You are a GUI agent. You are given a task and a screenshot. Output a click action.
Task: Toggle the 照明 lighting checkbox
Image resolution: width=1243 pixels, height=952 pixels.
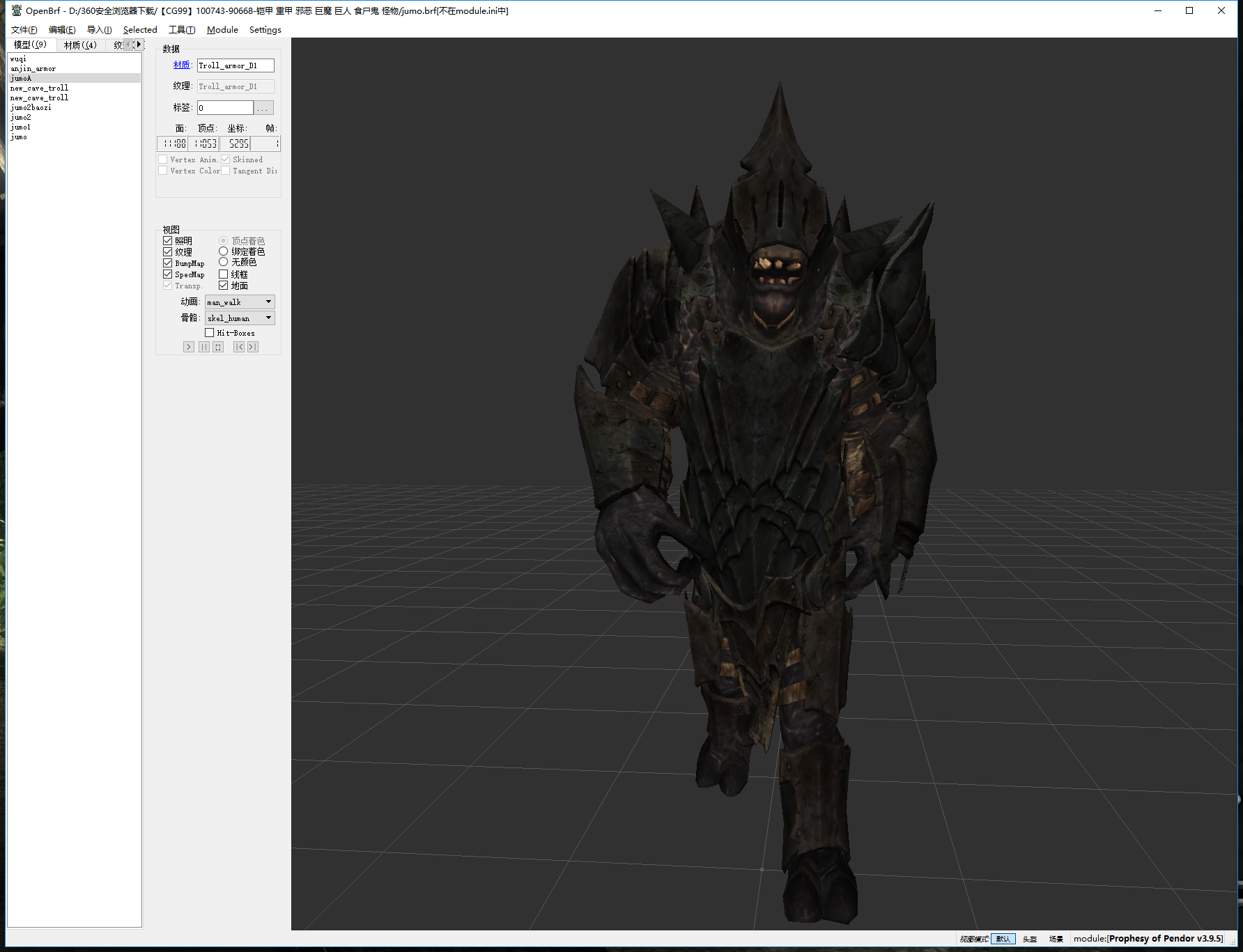click(x=168, y=241)
